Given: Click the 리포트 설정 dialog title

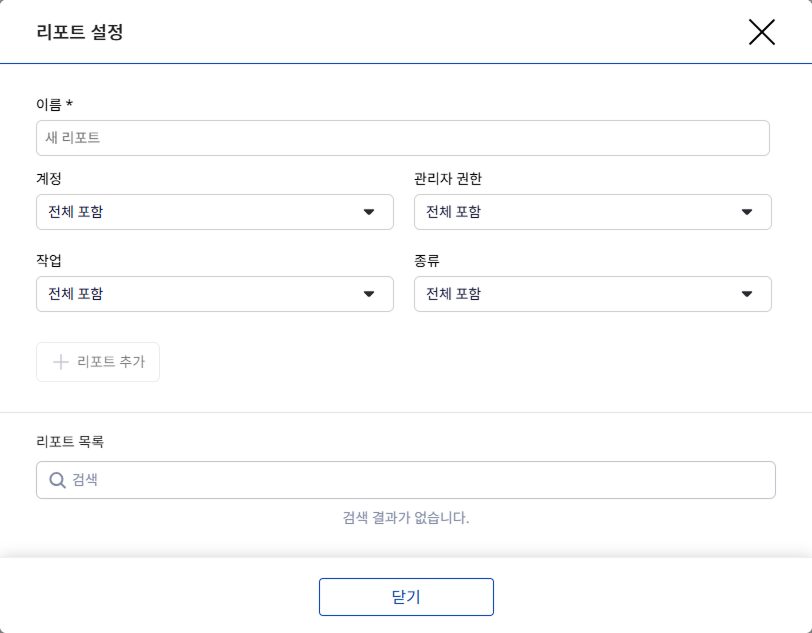Looking at the screenshot, I should tap(80, 32).
